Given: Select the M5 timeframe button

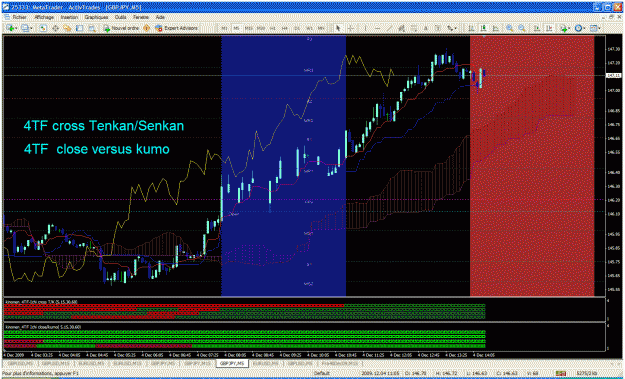Looking at the screenshot, I should (x=236, y=28).
